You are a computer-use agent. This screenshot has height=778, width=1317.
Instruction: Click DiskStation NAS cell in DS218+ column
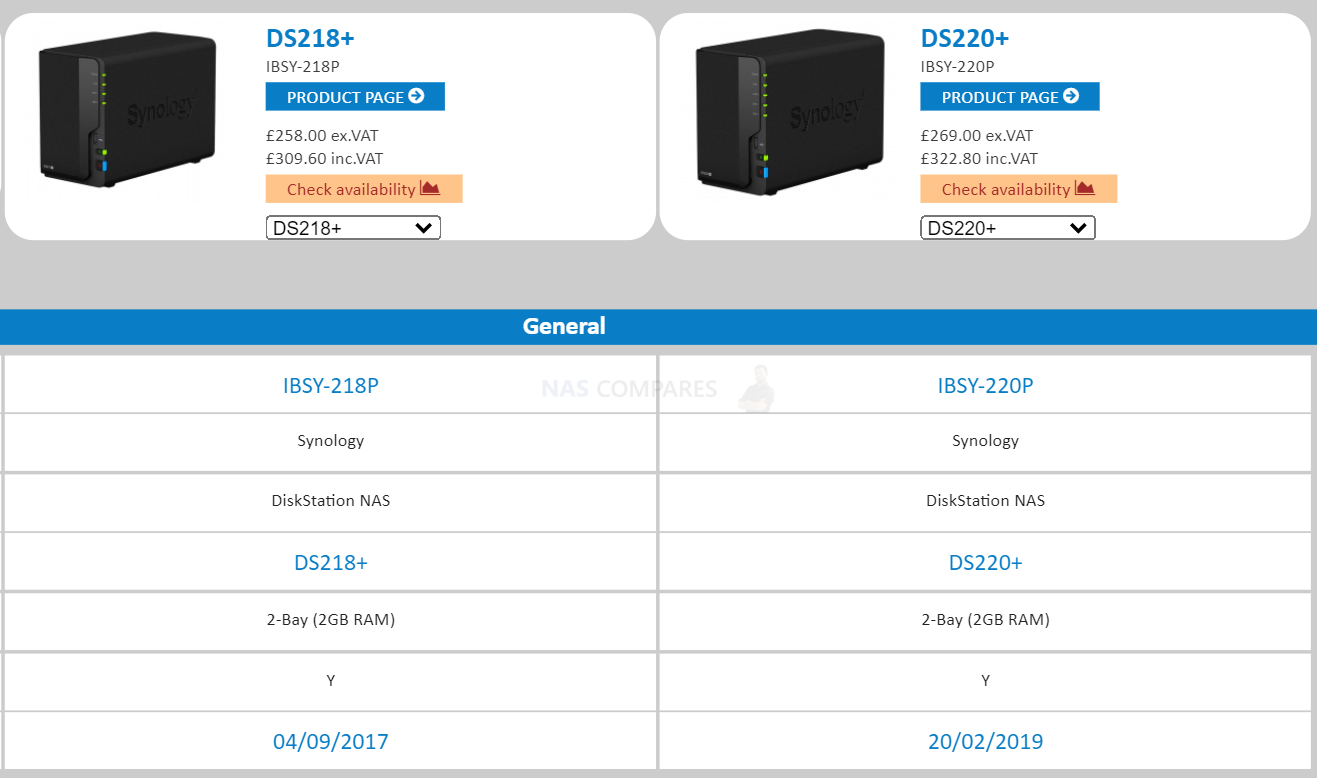331,500
